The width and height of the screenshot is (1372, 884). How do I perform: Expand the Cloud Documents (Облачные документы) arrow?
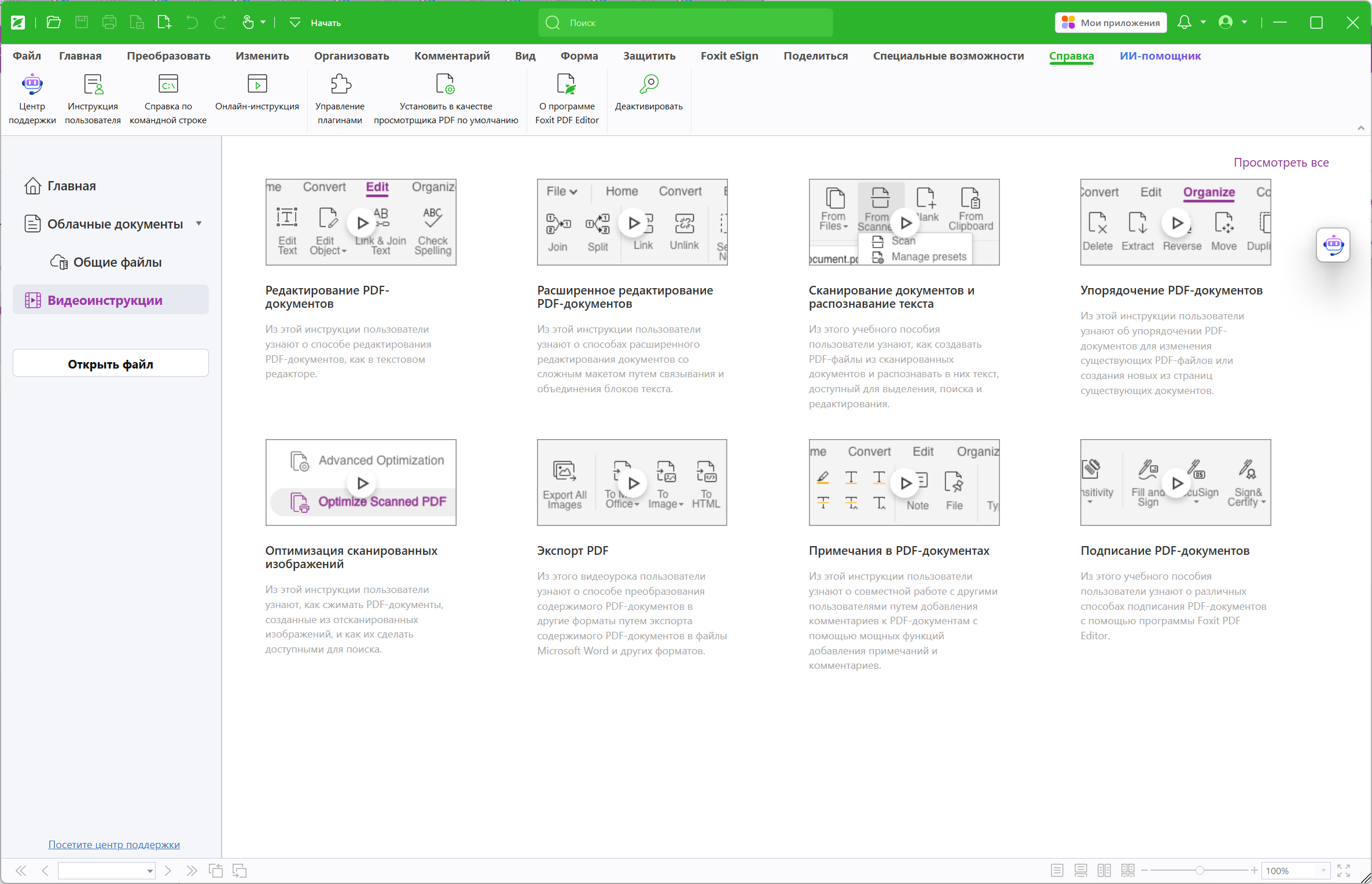pos(199,224)
